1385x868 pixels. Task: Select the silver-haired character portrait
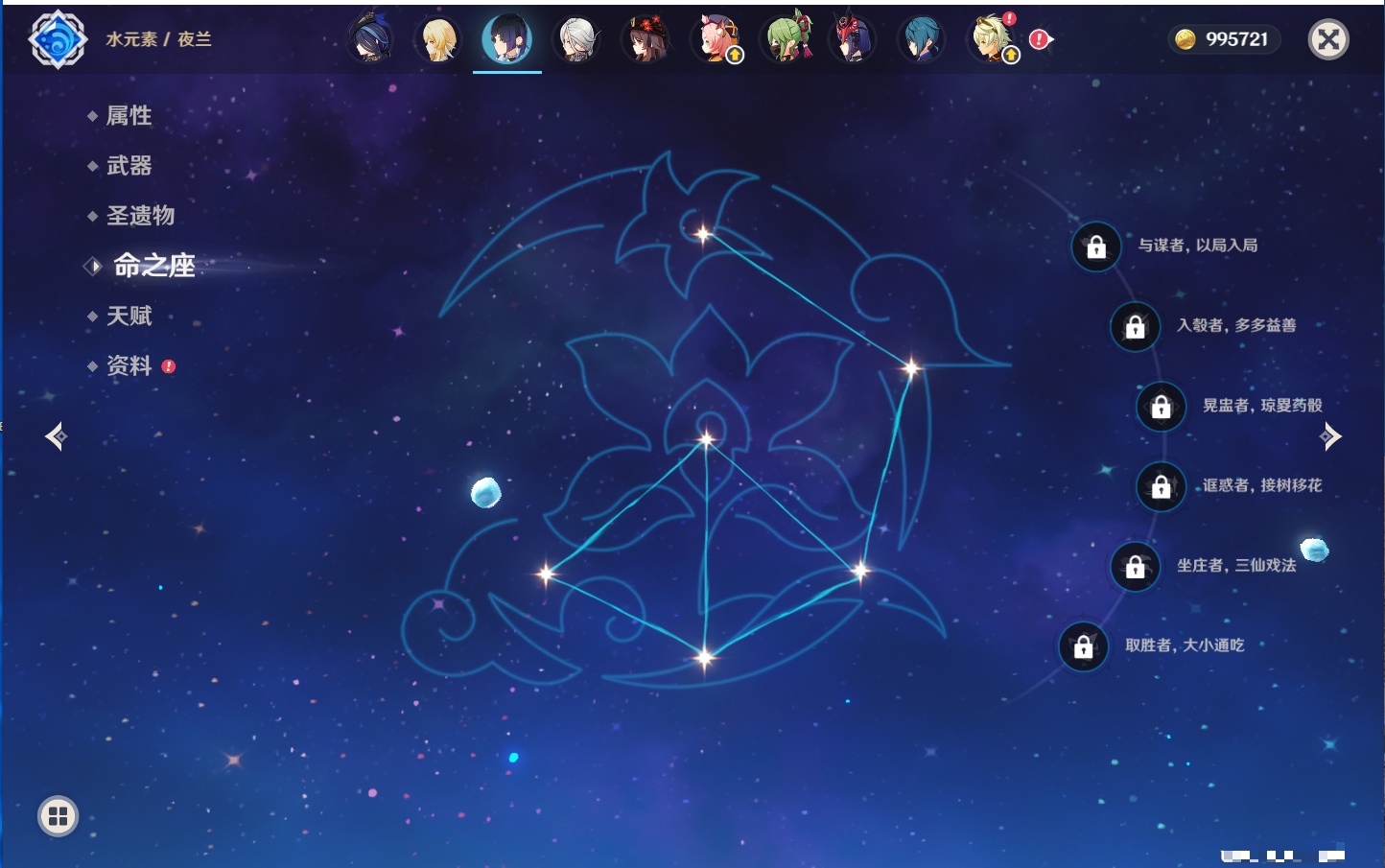point(577,40)
